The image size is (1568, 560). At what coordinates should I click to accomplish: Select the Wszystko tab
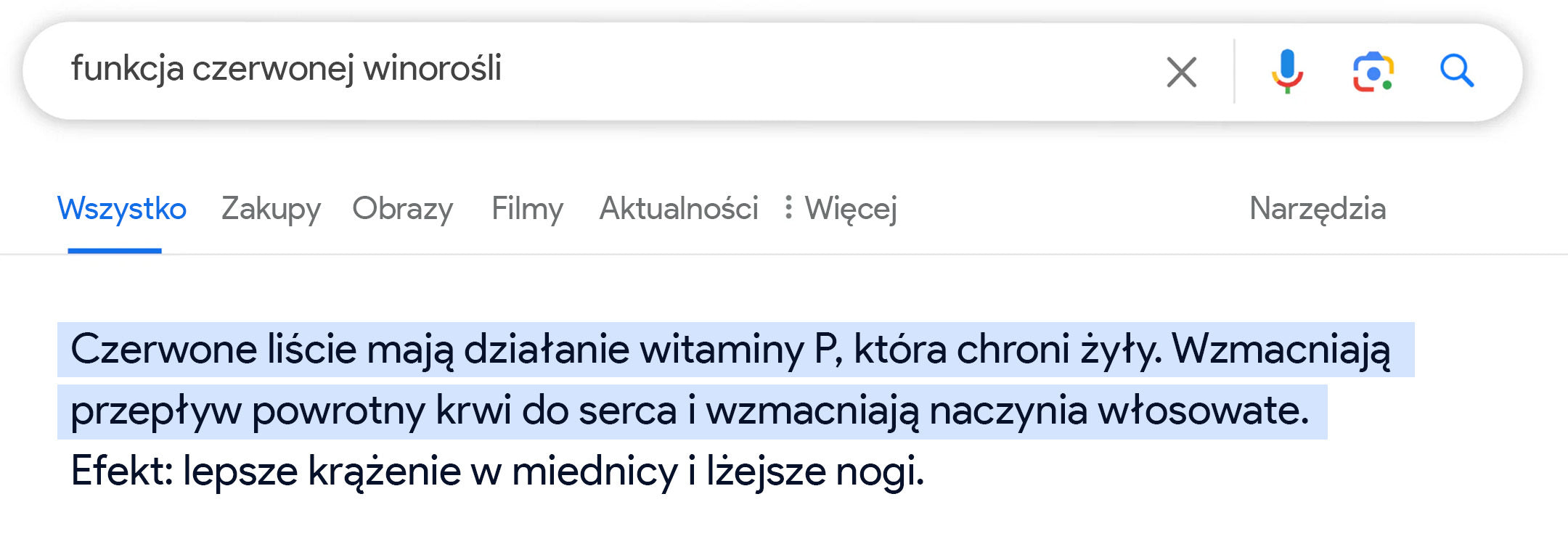pyautogui.click(x=122, y=209)
